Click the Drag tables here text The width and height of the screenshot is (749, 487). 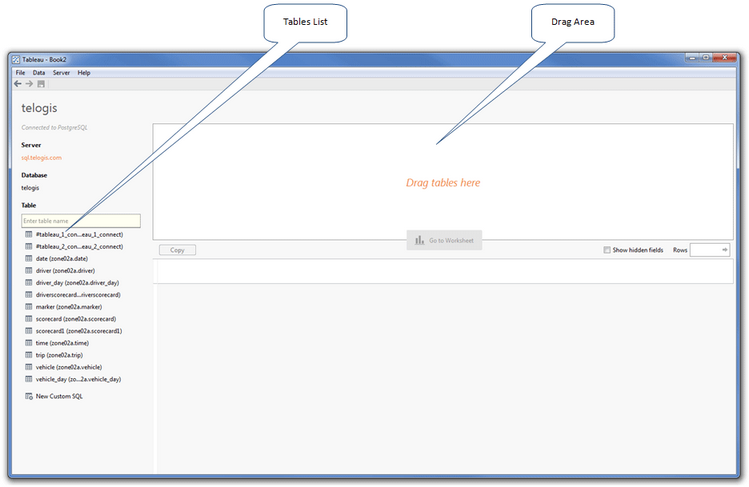443,183
